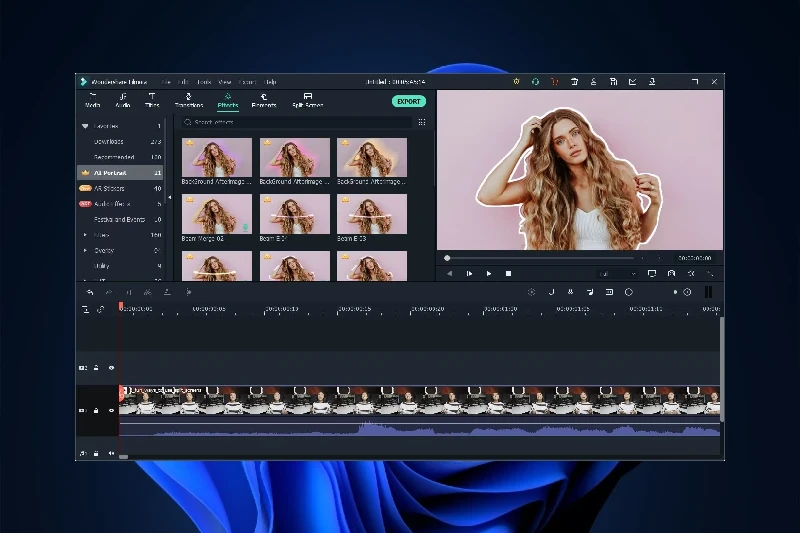Click the add track icon beside ruler
This screenshot has height=533, width=800.
(85, 310)
